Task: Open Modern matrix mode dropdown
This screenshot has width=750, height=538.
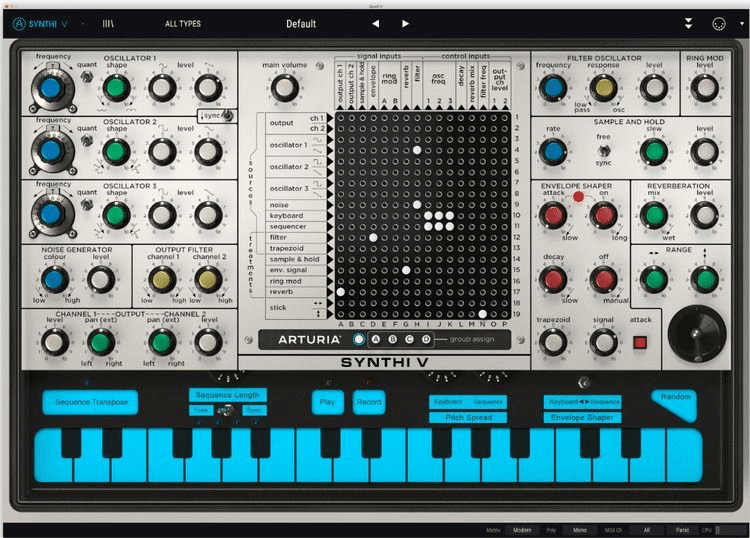Action: click(522, 530)
